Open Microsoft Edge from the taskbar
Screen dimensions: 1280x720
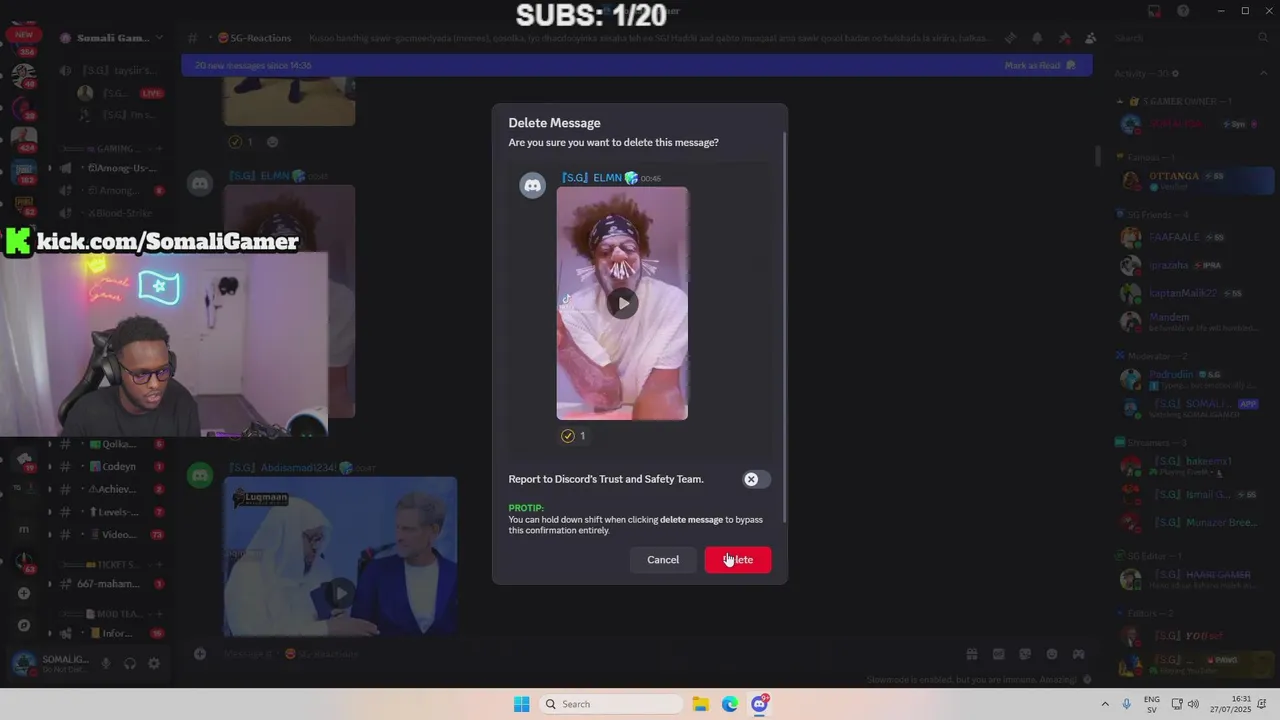pyautogui.click(x=730, y=704)
